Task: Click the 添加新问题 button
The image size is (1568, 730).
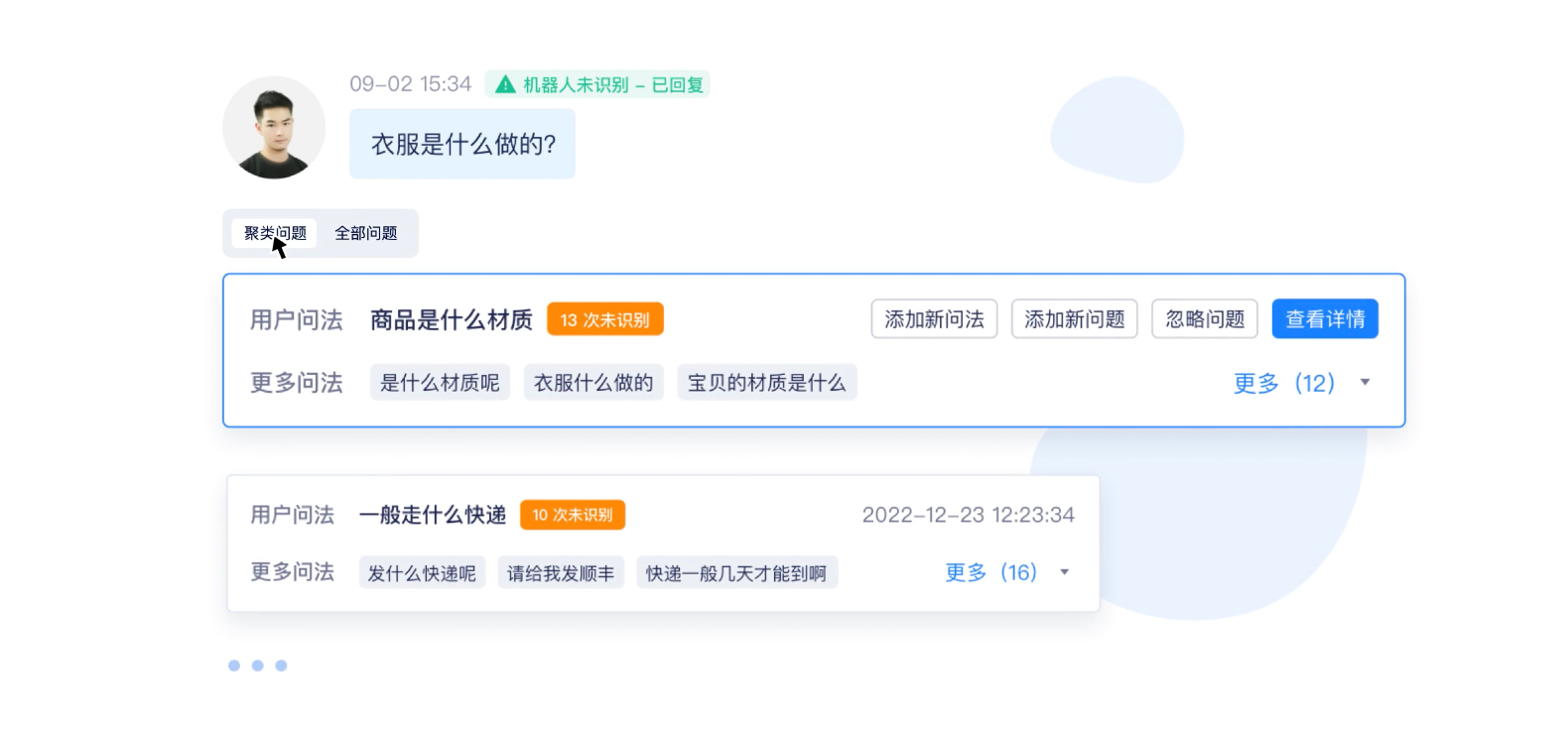Action: point(1075,319)
